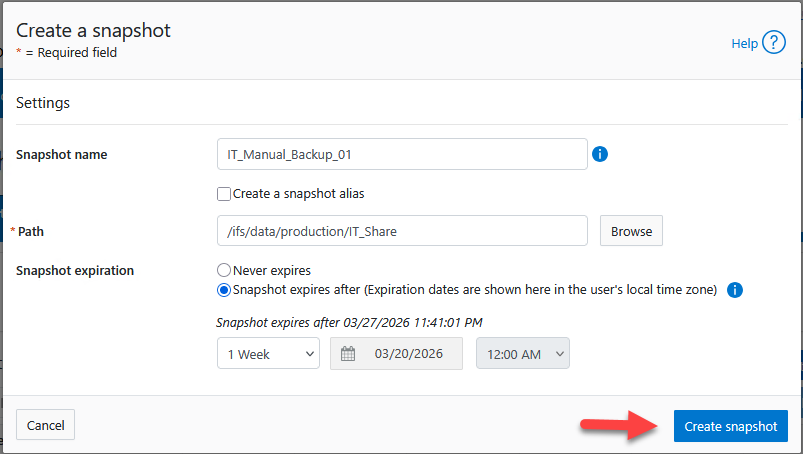
Task: Click the Help question mark icon
Action: pyautogui.click(x=773, y=42)
